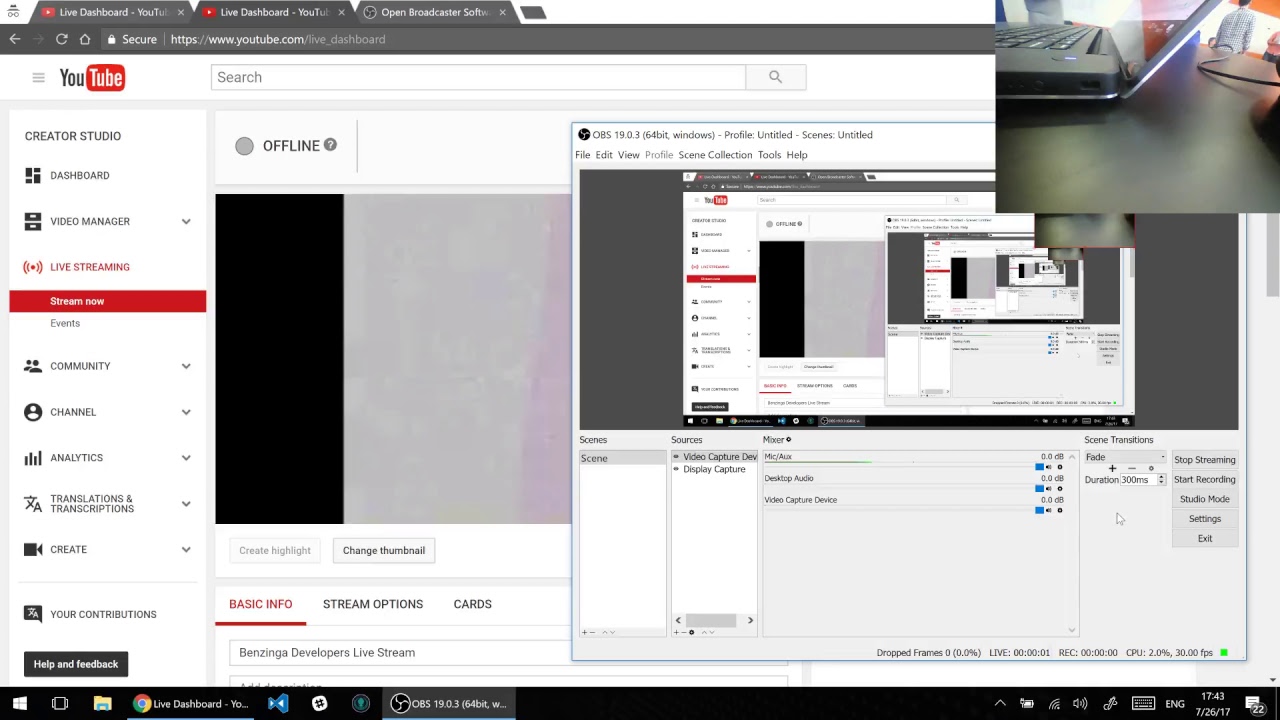Toggle visibility of Video Capture Device source
The width and height of the screenshot is (1280, 720).
676,457
